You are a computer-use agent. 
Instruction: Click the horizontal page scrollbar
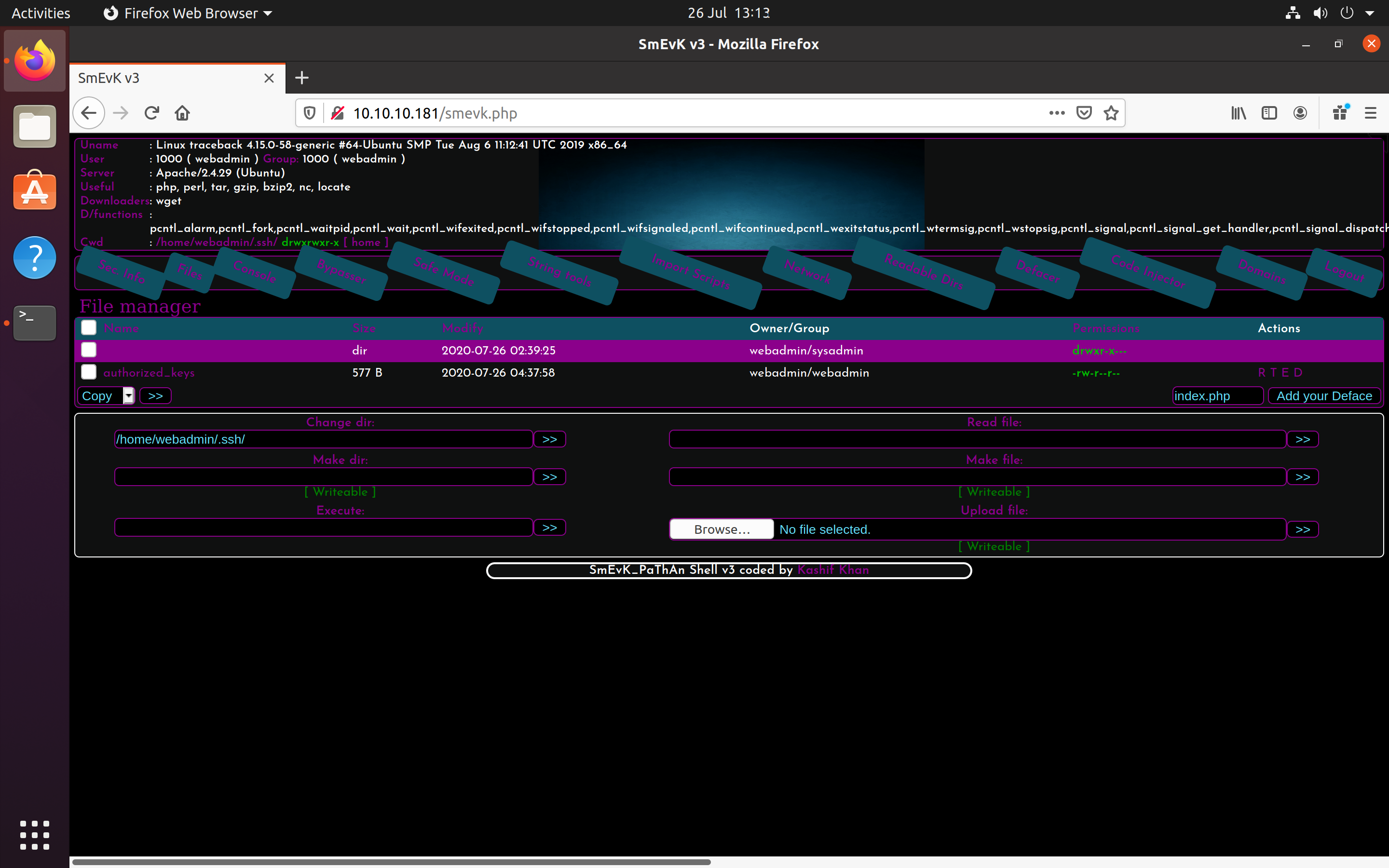point(392,862)
